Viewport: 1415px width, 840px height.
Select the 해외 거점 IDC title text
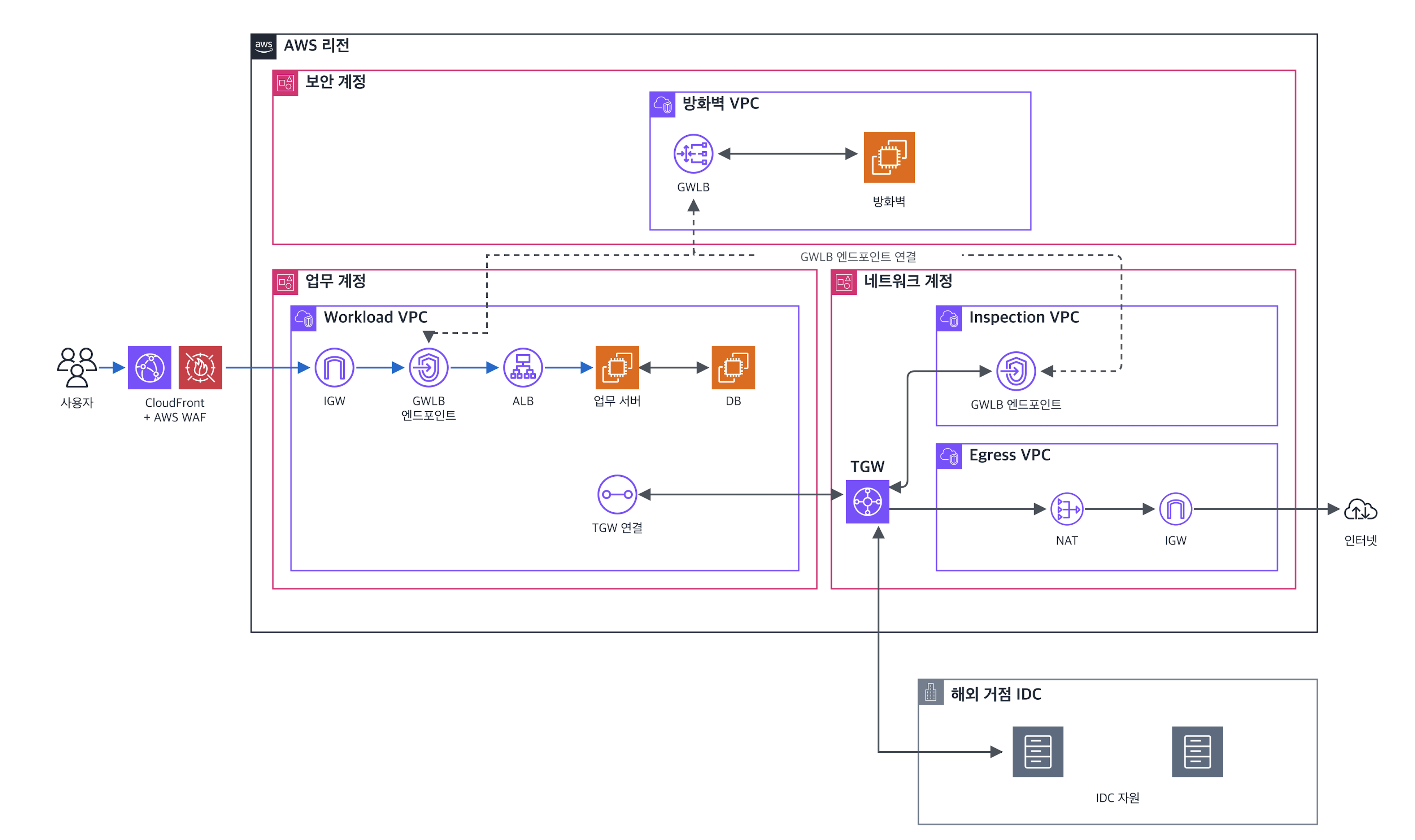click(996, 694)
